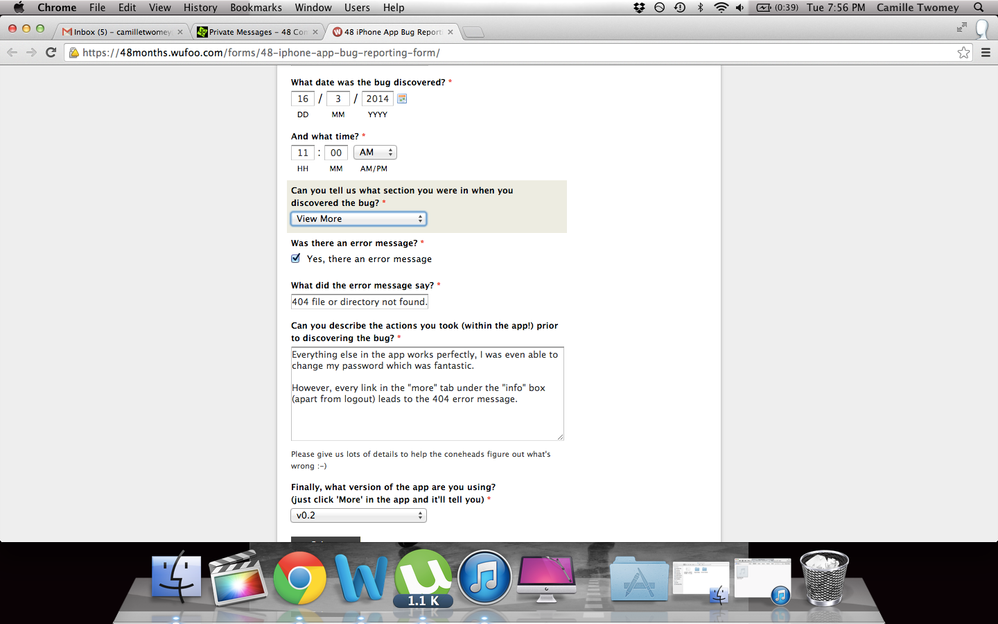Click the error message text field

pos(359,300)
